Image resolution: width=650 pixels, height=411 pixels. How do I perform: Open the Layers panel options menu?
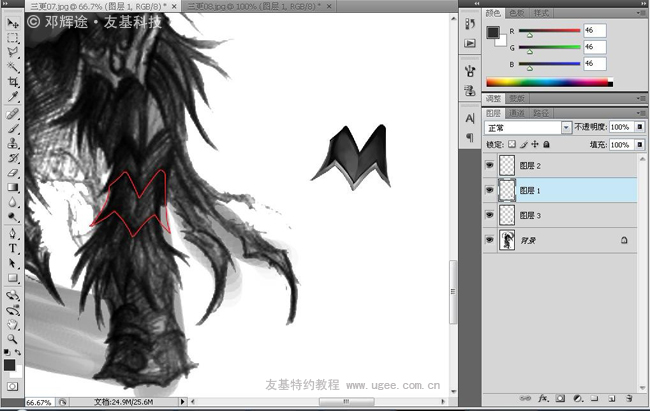[641, 113]
